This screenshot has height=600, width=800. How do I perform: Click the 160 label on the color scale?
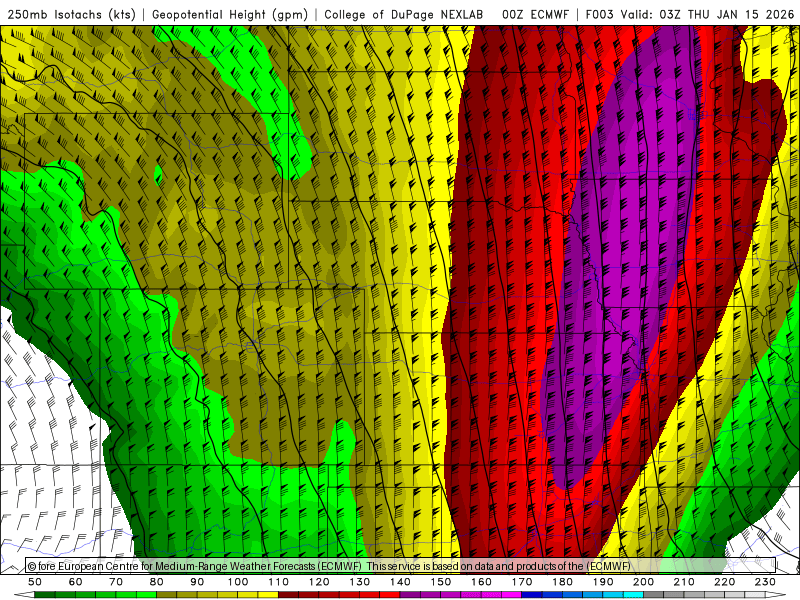(481, 582)
